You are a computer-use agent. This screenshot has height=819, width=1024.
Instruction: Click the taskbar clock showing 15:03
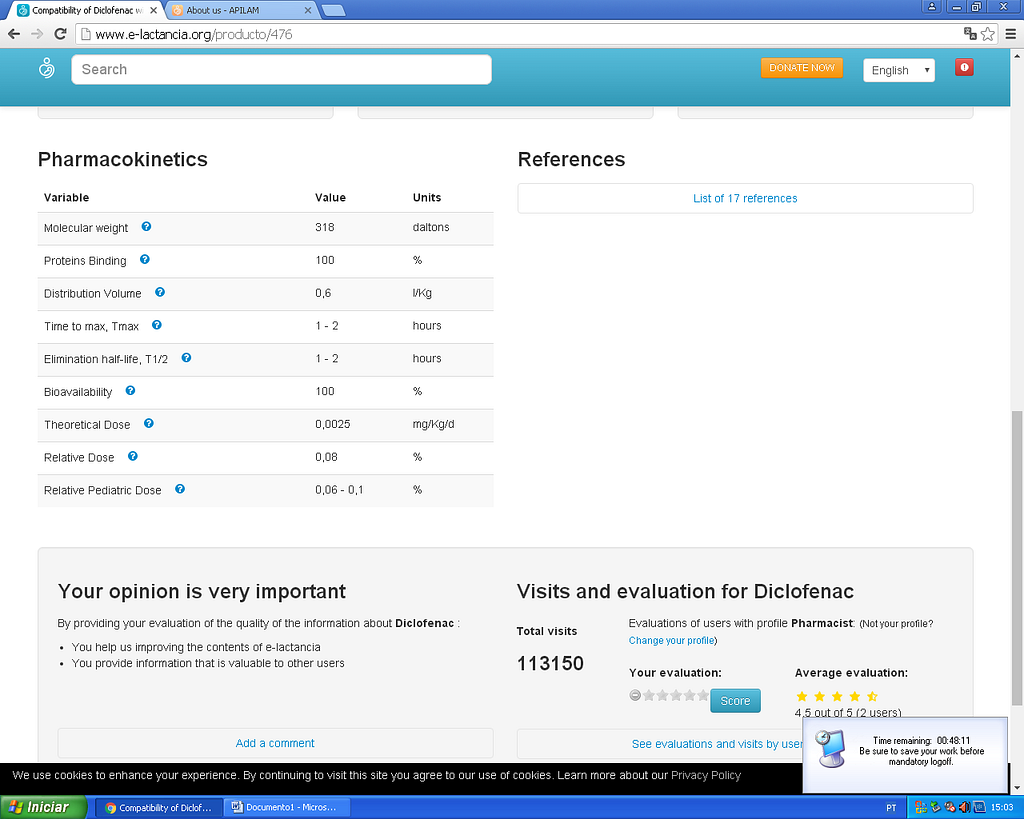(x=1002, y=807)
